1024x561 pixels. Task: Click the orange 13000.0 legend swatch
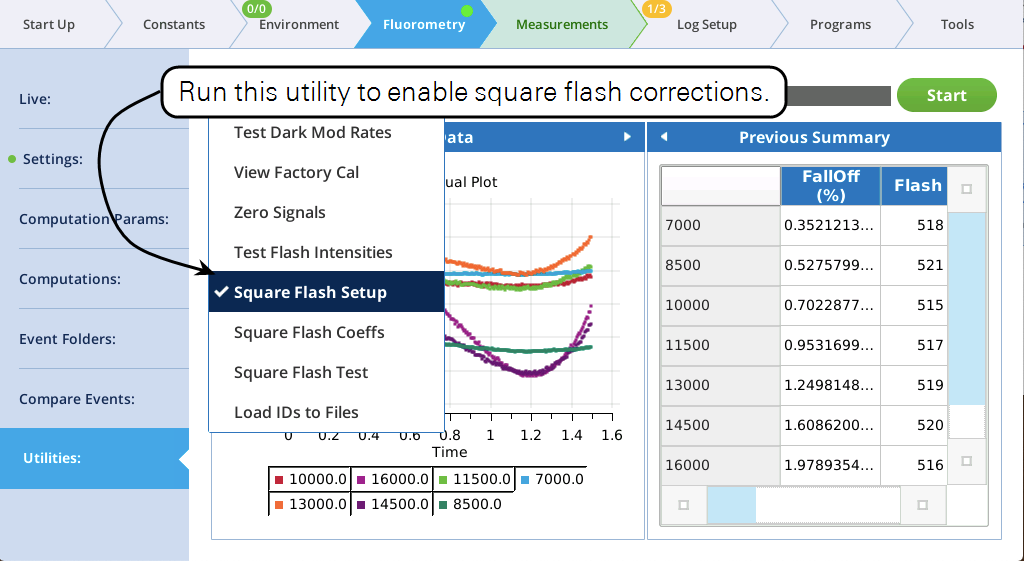click(279, 505)
